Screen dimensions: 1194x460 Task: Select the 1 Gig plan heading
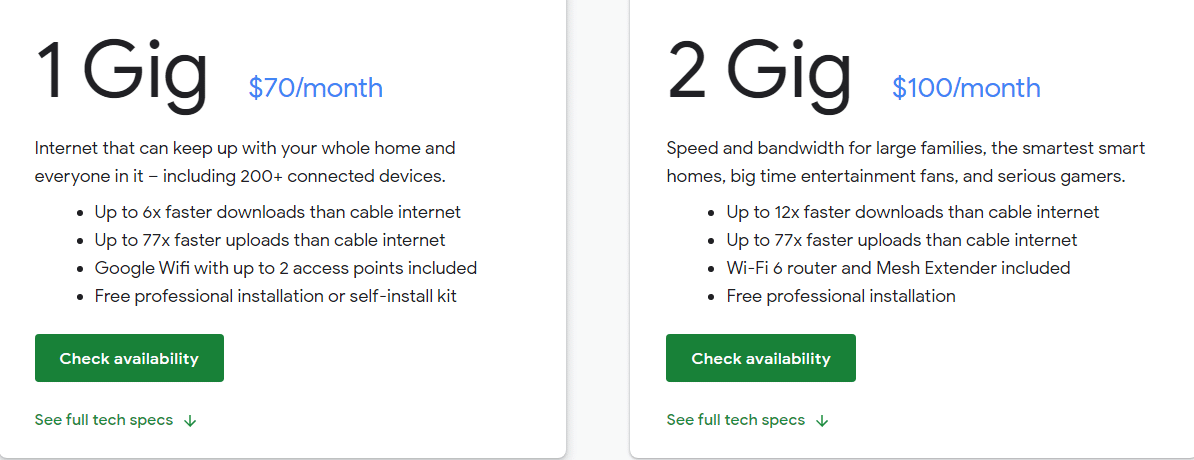(122, 72)
